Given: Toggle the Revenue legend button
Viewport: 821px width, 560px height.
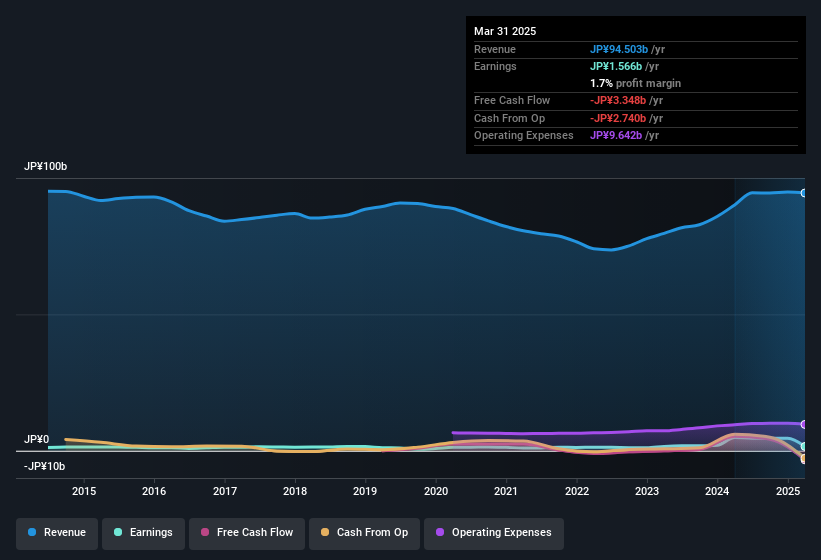Looking at the screenshot, I should [x=57, y=533].
